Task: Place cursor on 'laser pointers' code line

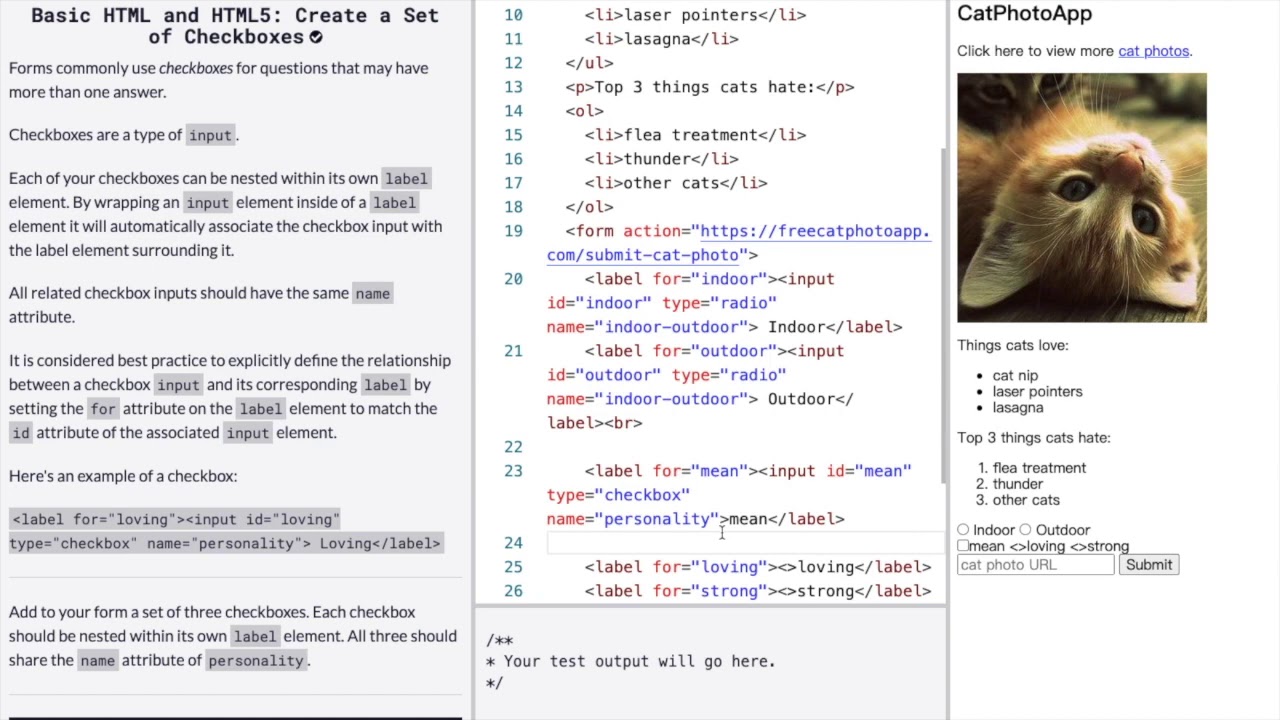Action: click(x=695, y=15)
